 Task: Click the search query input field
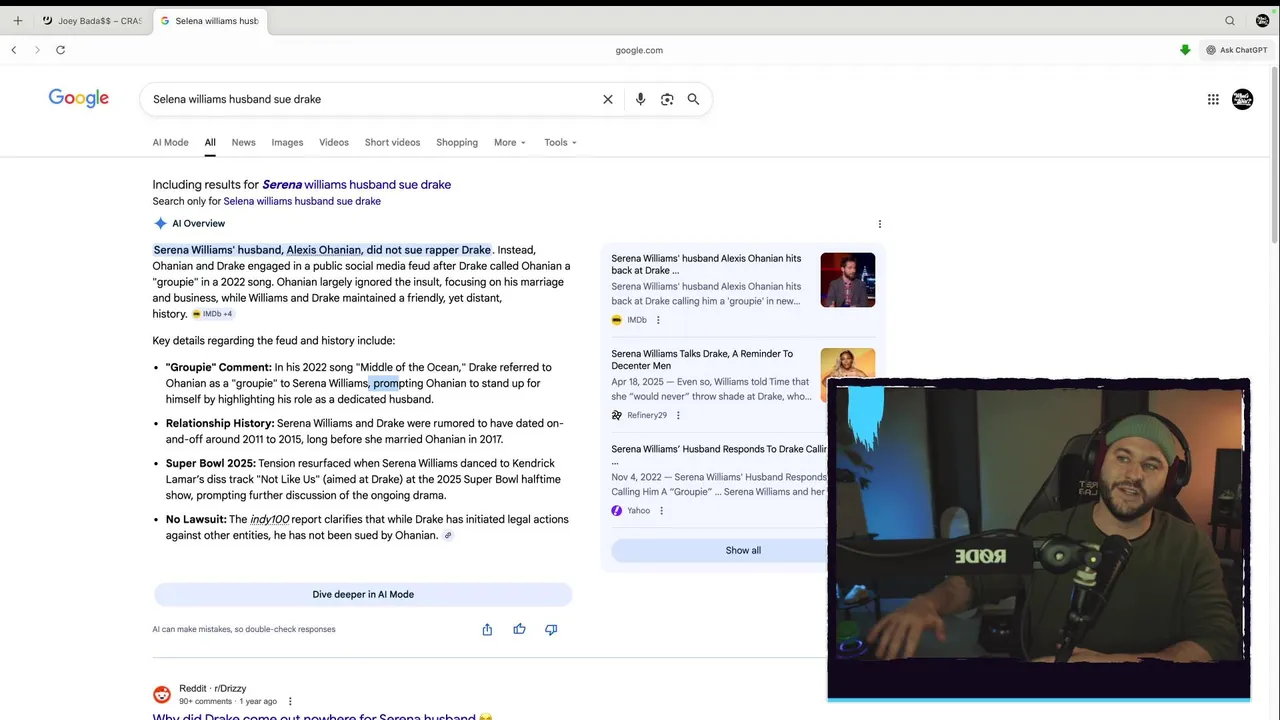click(x=370, y=99)
